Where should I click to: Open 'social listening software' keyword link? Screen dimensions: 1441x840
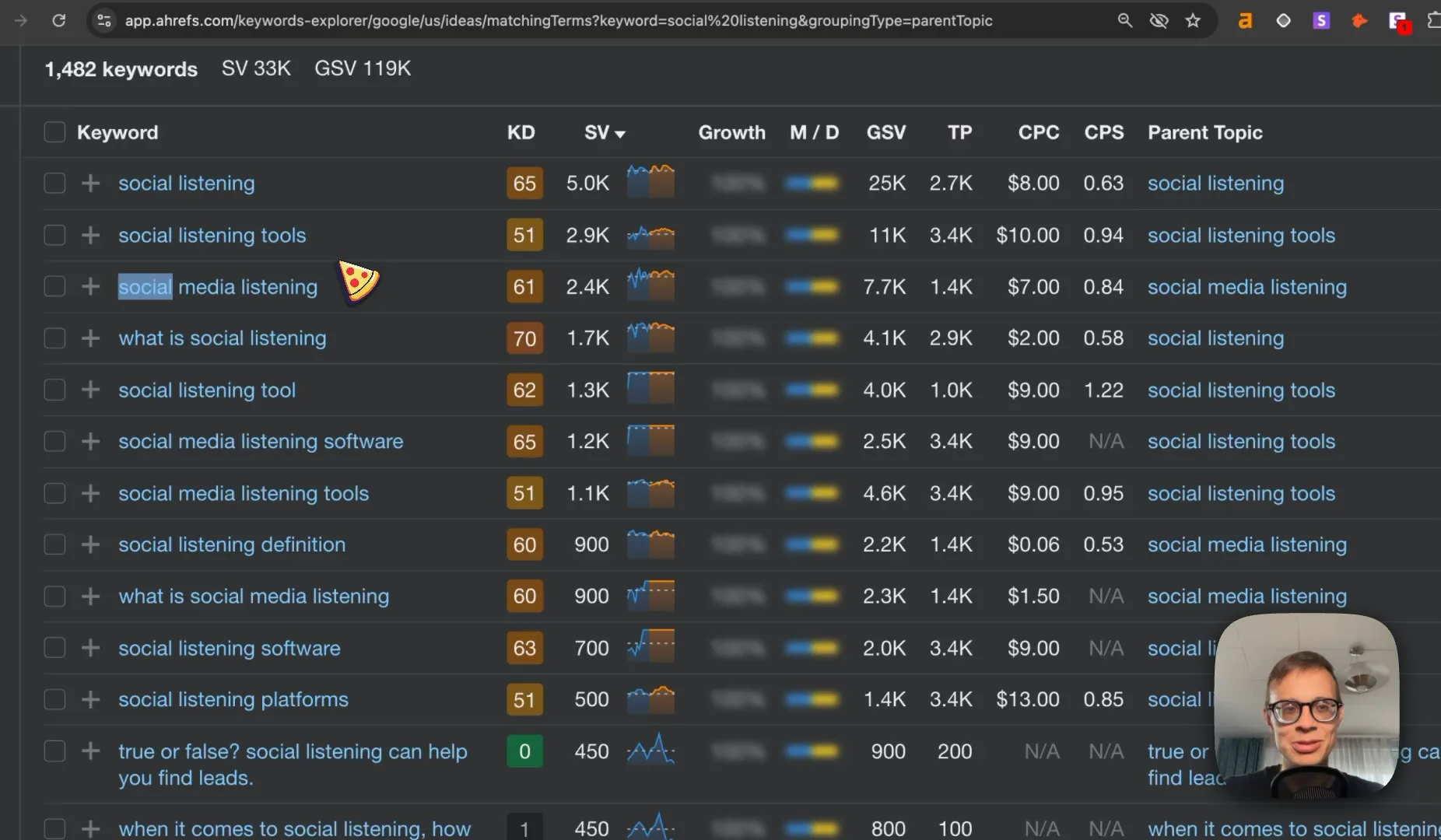[230, 648]
